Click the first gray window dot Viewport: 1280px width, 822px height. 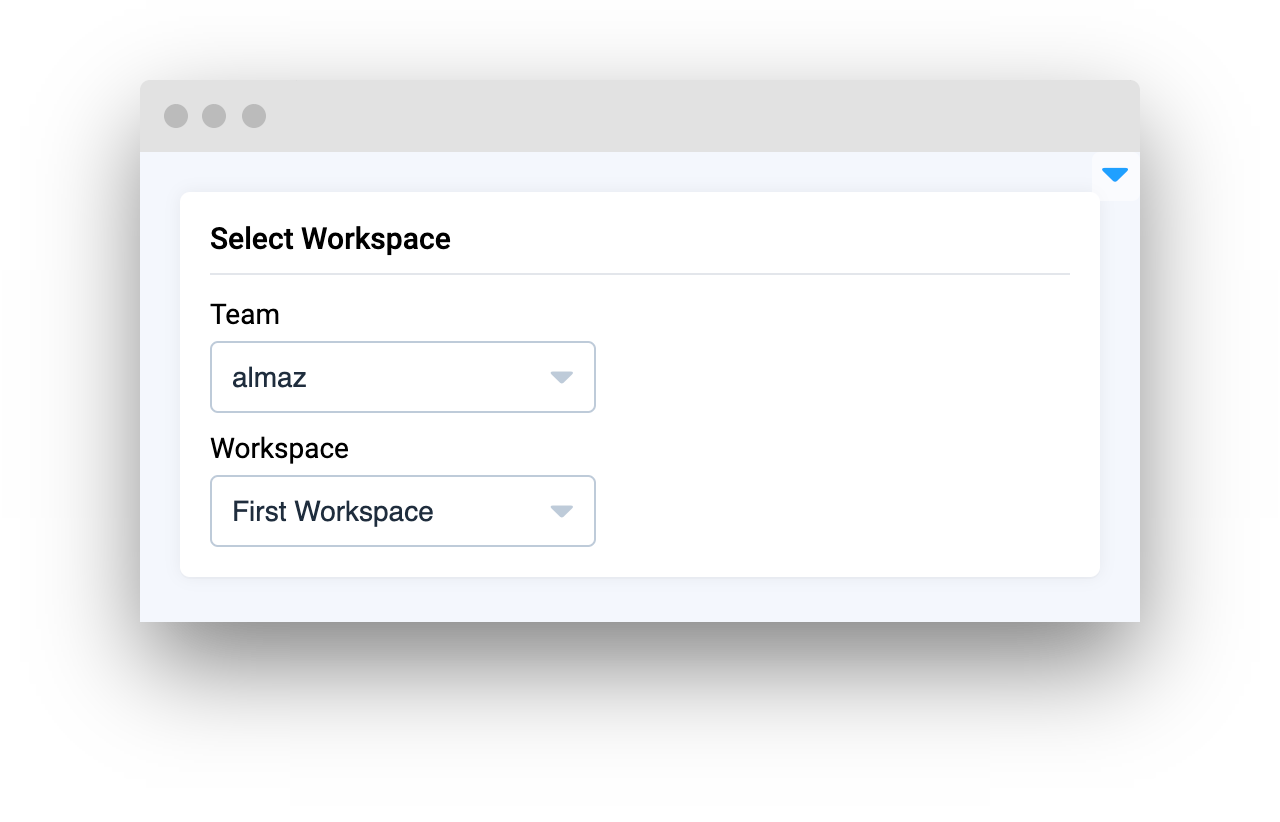[176, 116]
